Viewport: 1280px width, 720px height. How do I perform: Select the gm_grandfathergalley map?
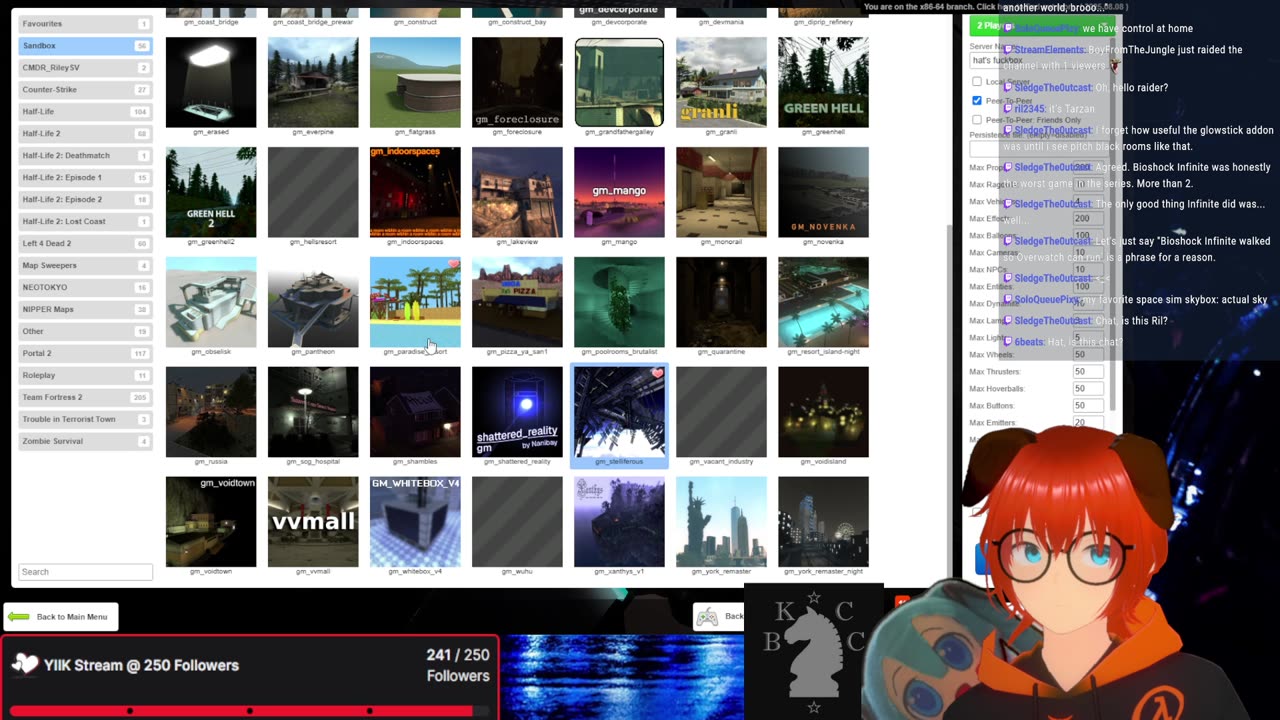point(619,82)
